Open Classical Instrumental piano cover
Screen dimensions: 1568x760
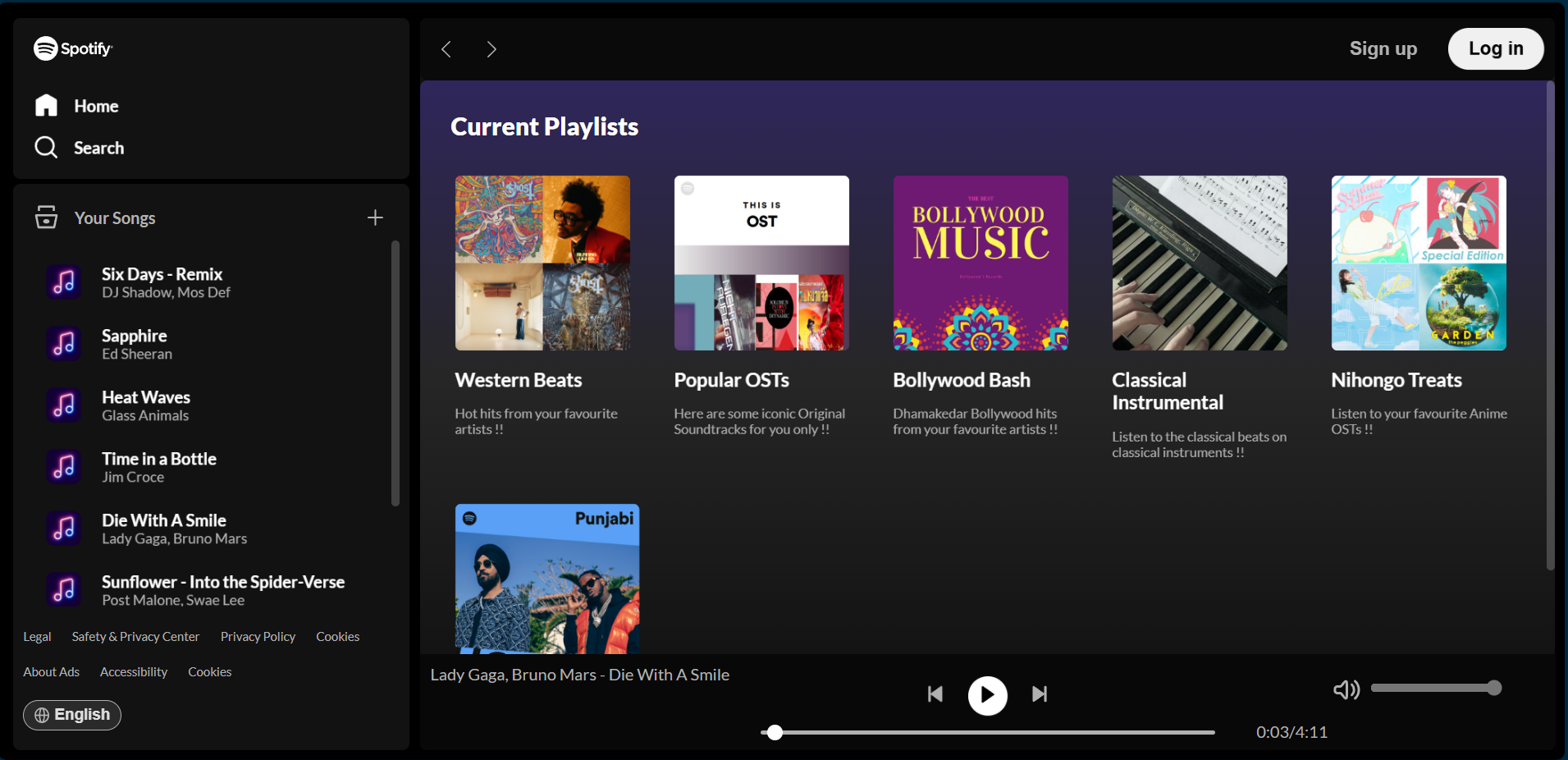1200,263
